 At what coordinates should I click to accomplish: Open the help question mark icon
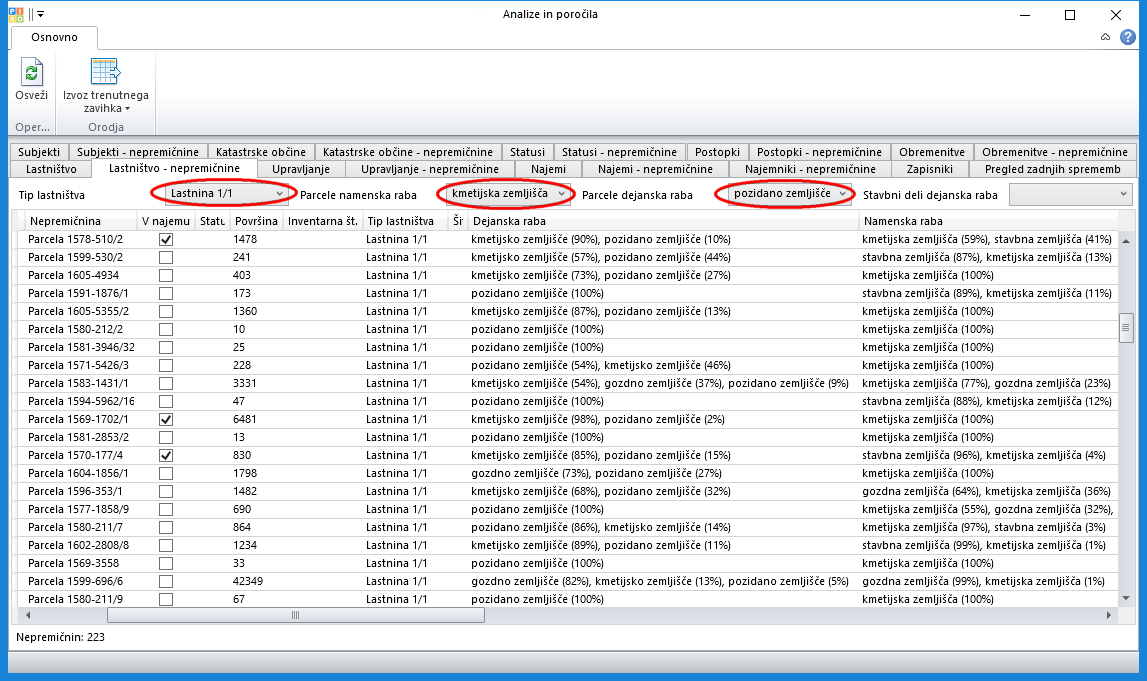click(x=1128, y=37)
